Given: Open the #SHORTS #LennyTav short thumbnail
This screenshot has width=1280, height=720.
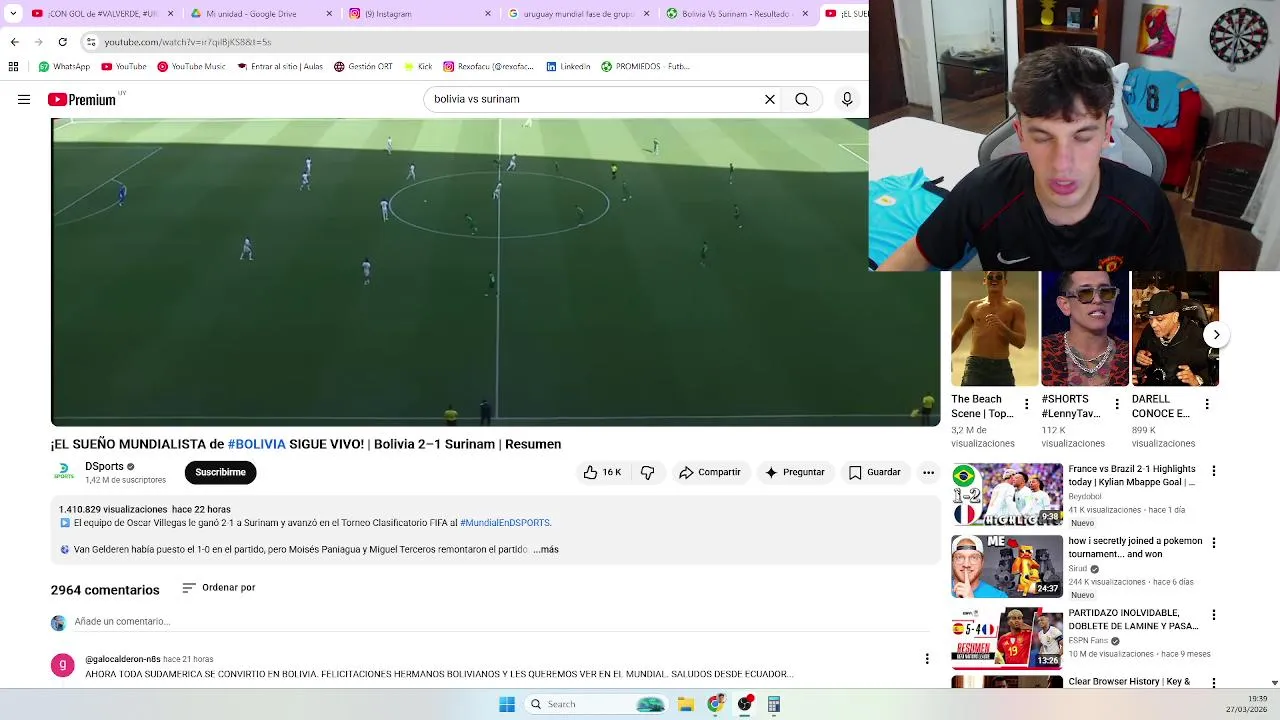Looking at the screenshot, I should [1085, 329].
